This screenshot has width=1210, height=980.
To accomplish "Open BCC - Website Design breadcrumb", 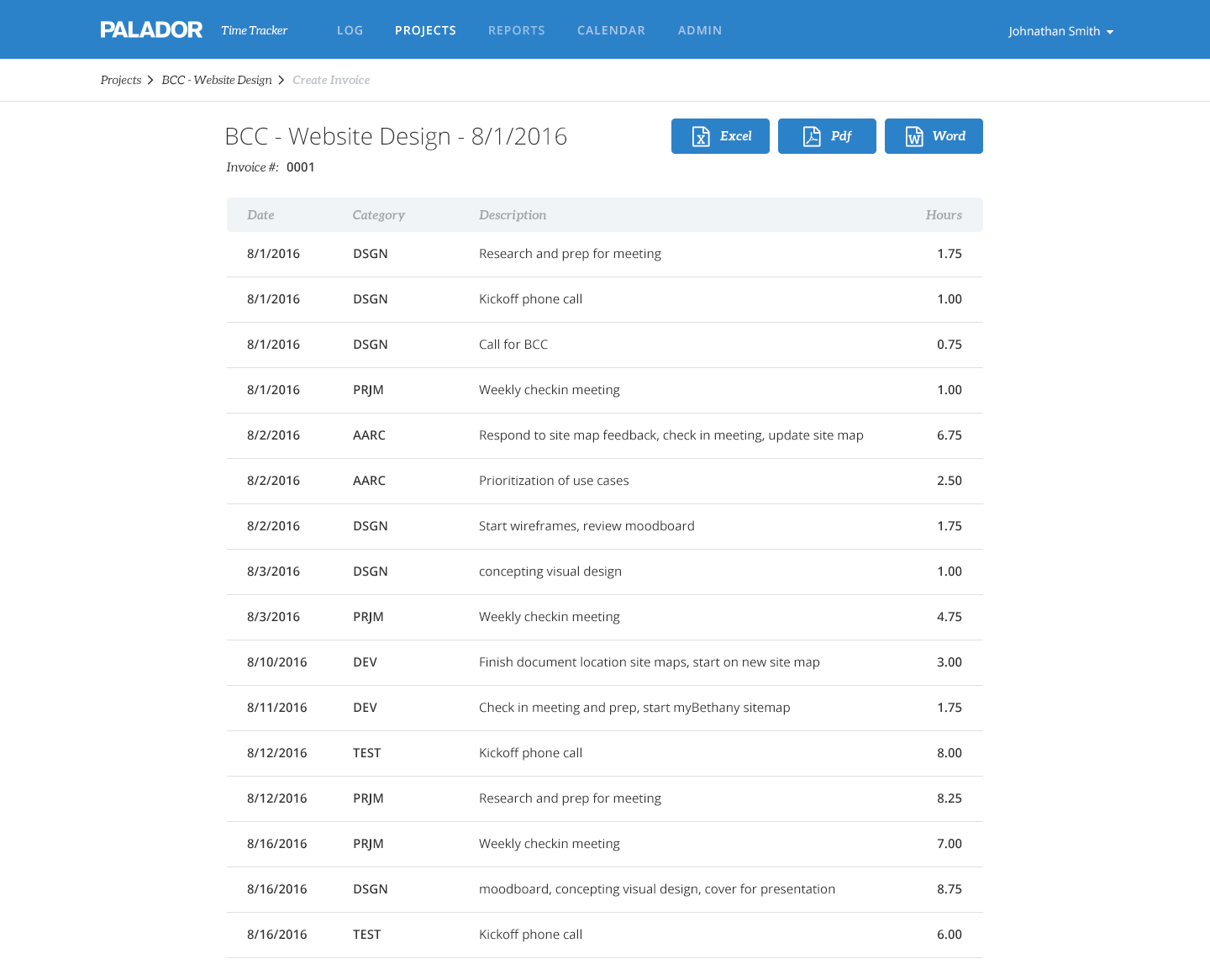I will pos(217,80).
